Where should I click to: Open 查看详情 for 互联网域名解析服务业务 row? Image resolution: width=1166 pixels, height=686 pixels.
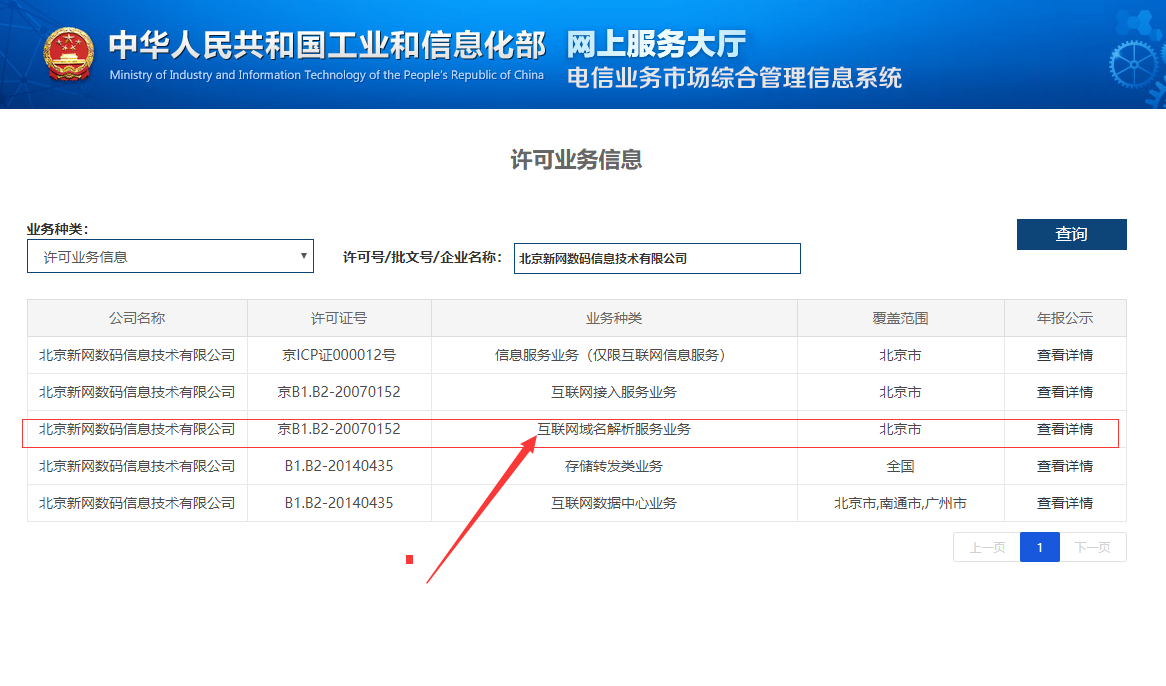click(x=1065, y=430)
